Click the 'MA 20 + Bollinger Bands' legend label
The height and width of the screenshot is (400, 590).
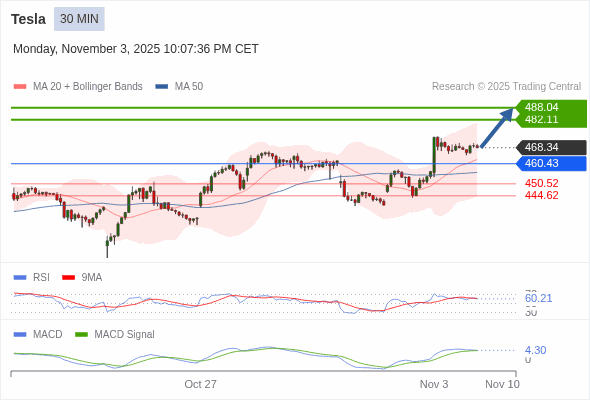click(x=88, y=87)
